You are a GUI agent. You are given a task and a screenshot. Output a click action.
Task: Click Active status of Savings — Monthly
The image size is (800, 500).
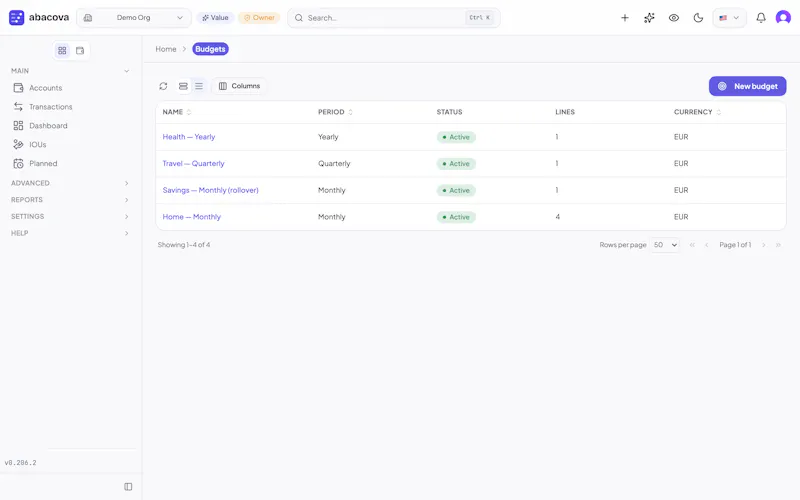coord(456,190)
